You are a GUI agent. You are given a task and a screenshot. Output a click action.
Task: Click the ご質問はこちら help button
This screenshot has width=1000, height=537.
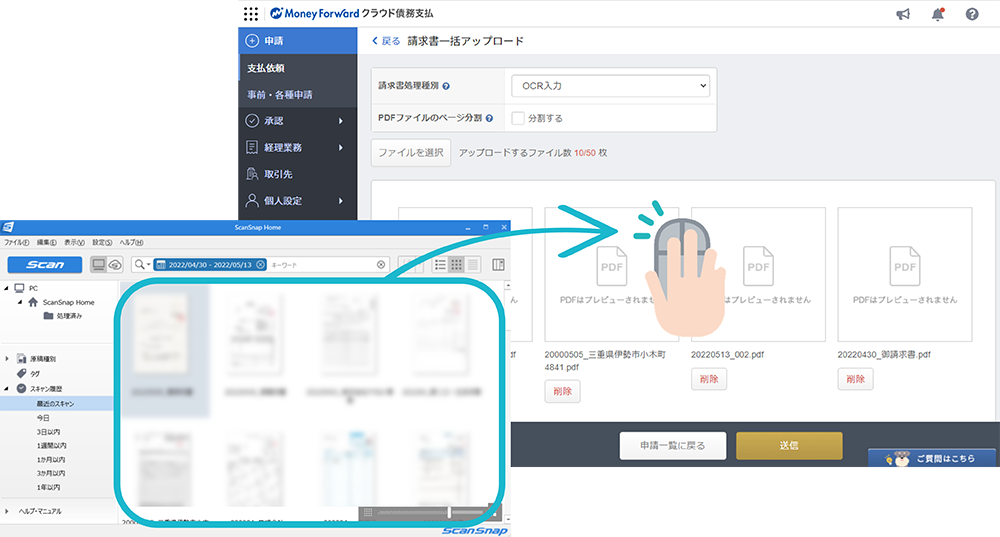point(932,458)
